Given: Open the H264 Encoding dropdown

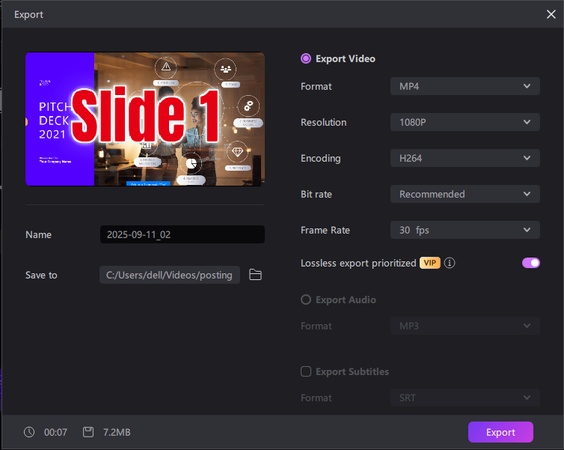Looking at the screenshot, I should point(465,158).
